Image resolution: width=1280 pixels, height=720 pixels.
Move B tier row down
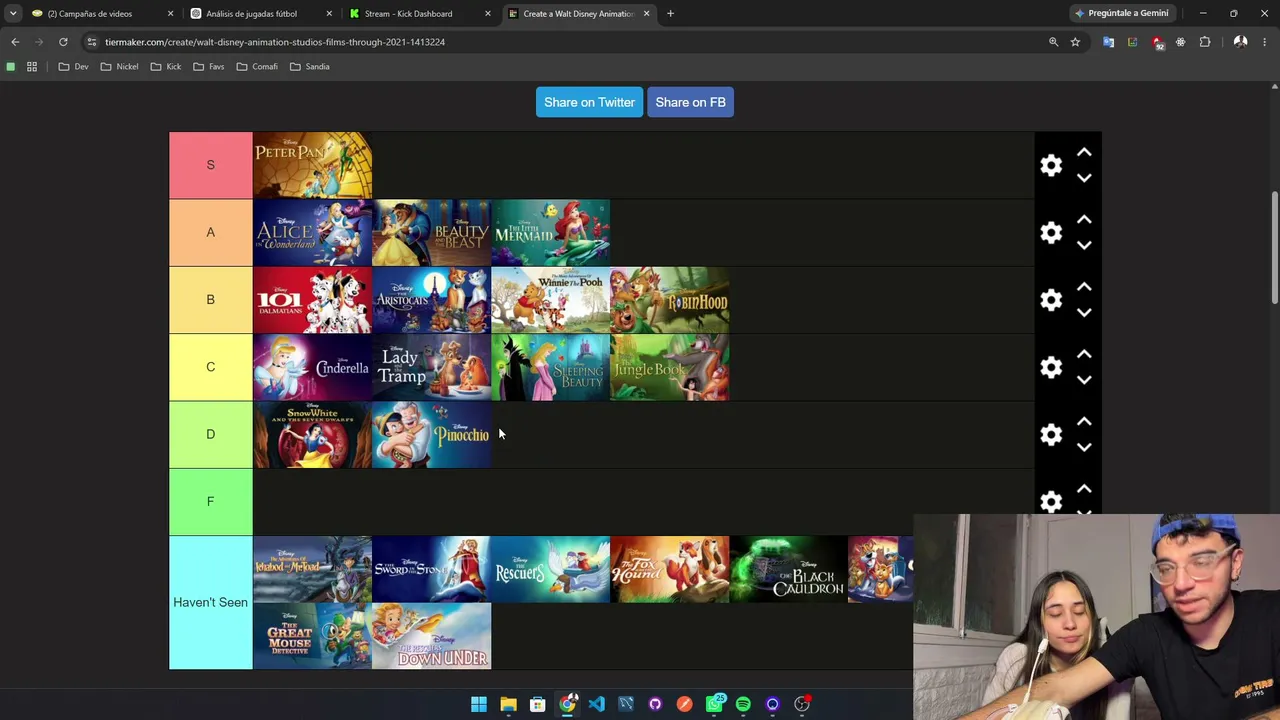point(1084,312)
